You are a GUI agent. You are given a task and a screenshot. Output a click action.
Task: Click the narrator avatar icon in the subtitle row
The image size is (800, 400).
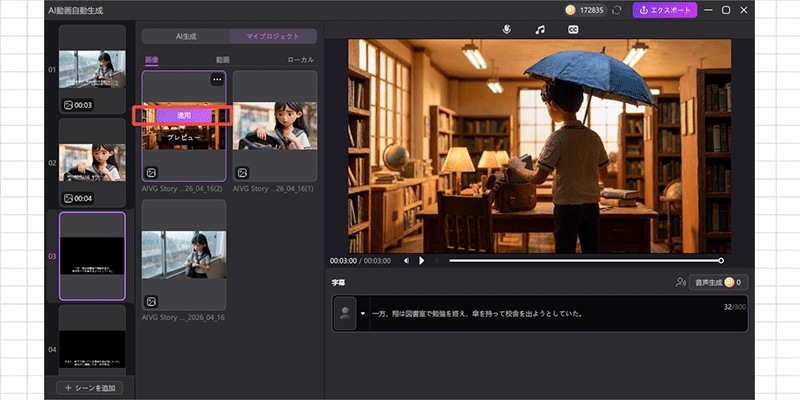(x=345, y=313)
